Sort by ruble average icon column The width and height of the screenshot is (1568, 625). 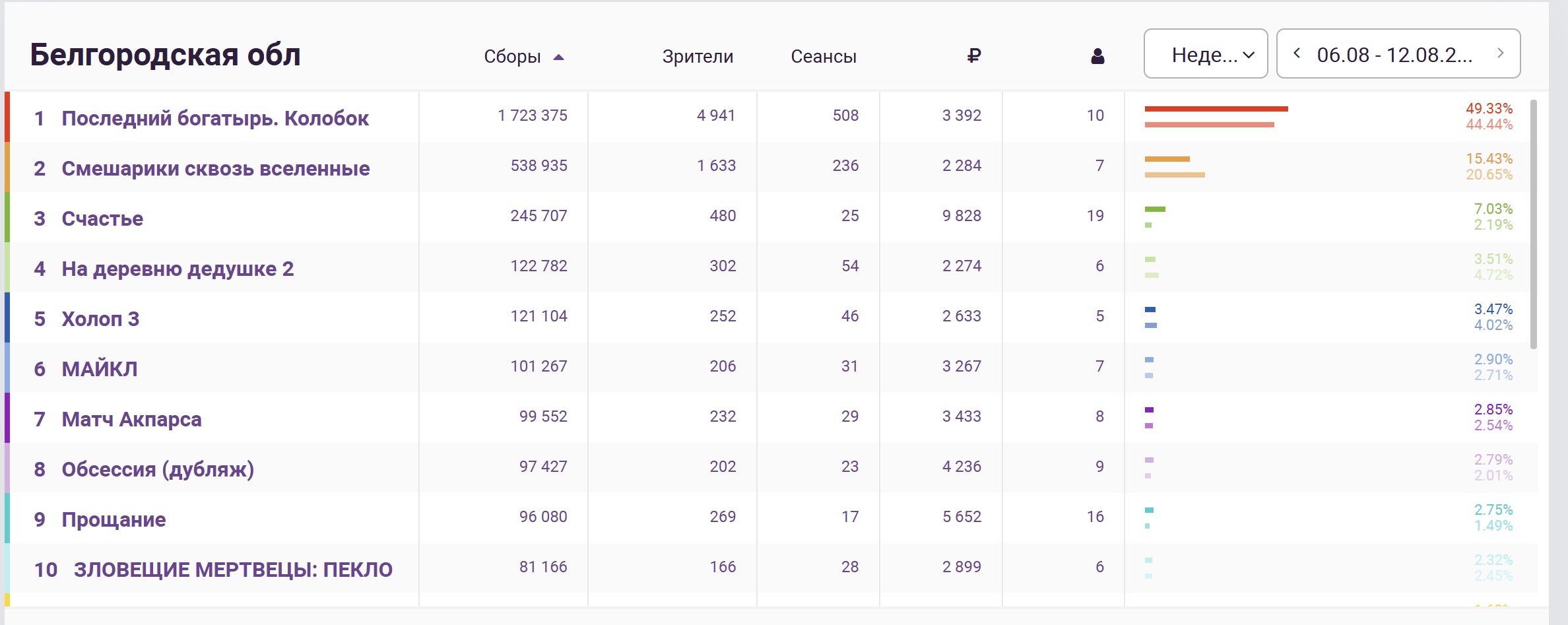(973, 56)
